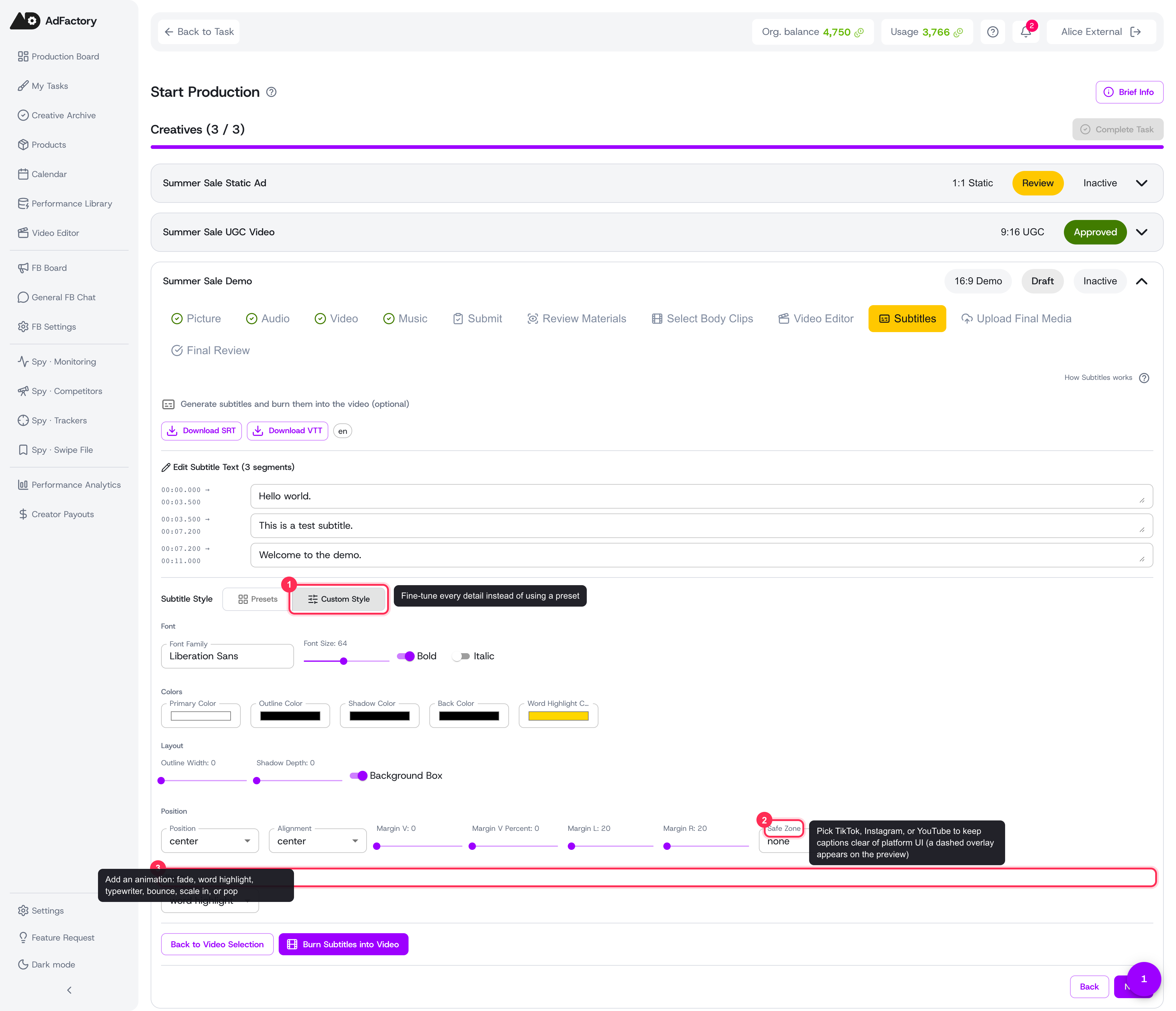The width and height of the screenshot is (1176, 1011).
Task: Click Download VTT
Action: [x=287, y=431]
